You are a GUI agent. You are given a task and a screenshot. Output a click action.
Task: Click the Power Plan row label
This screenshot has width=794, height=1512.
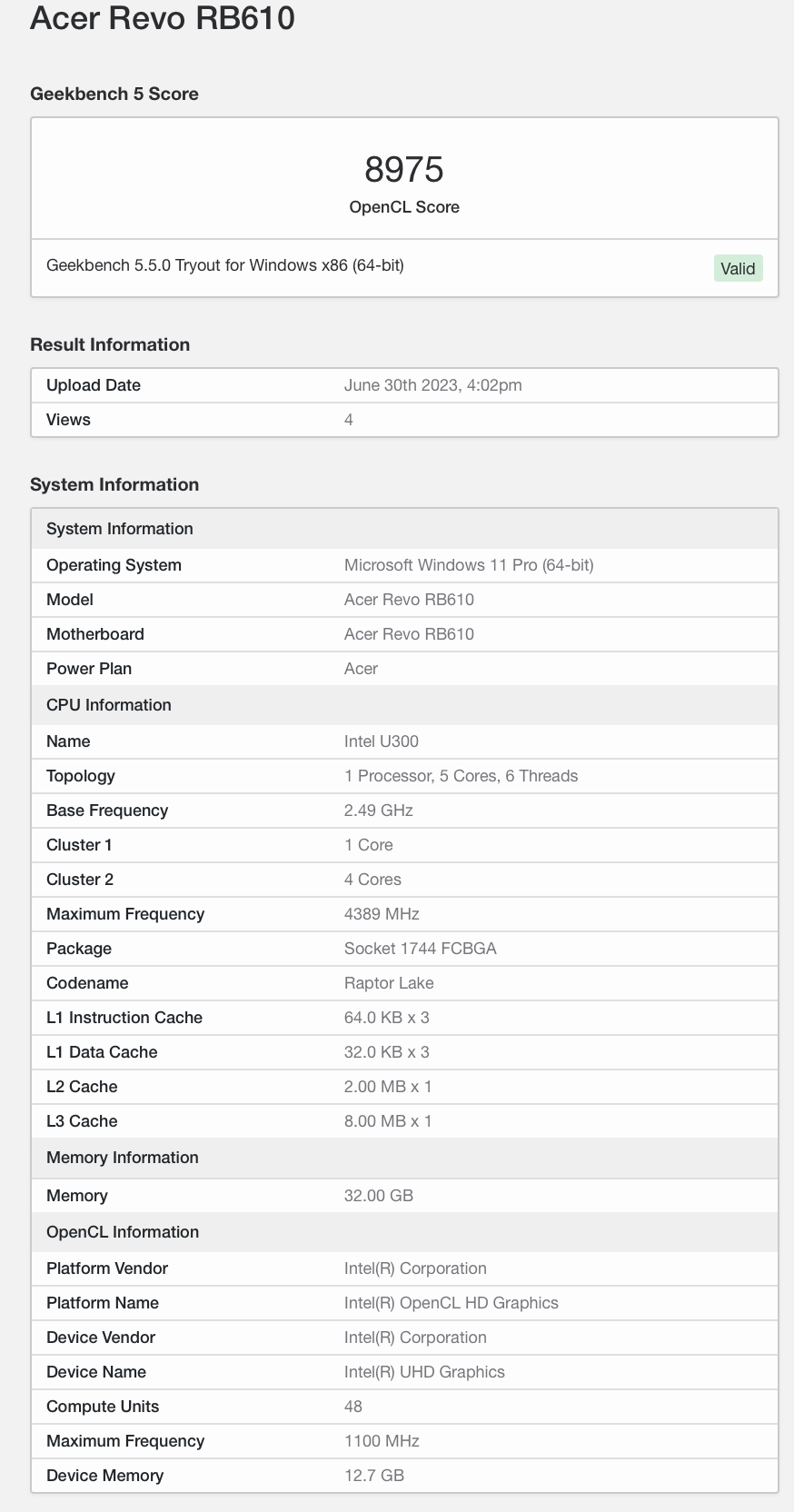[89, 669]
